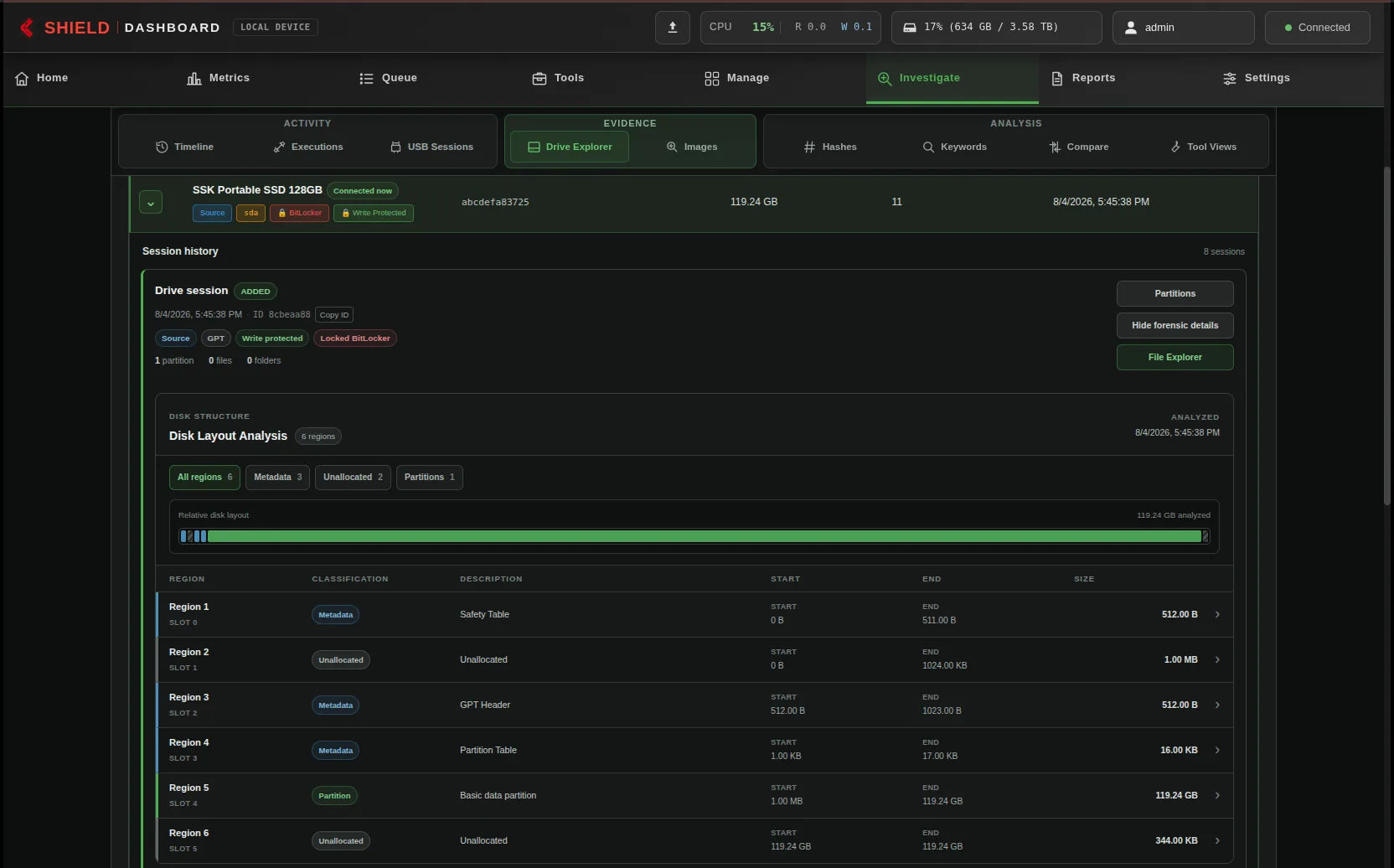Click the Keywords search icon
The image size is (1394, 868).
pyautogui.click(x=928, y=147)
